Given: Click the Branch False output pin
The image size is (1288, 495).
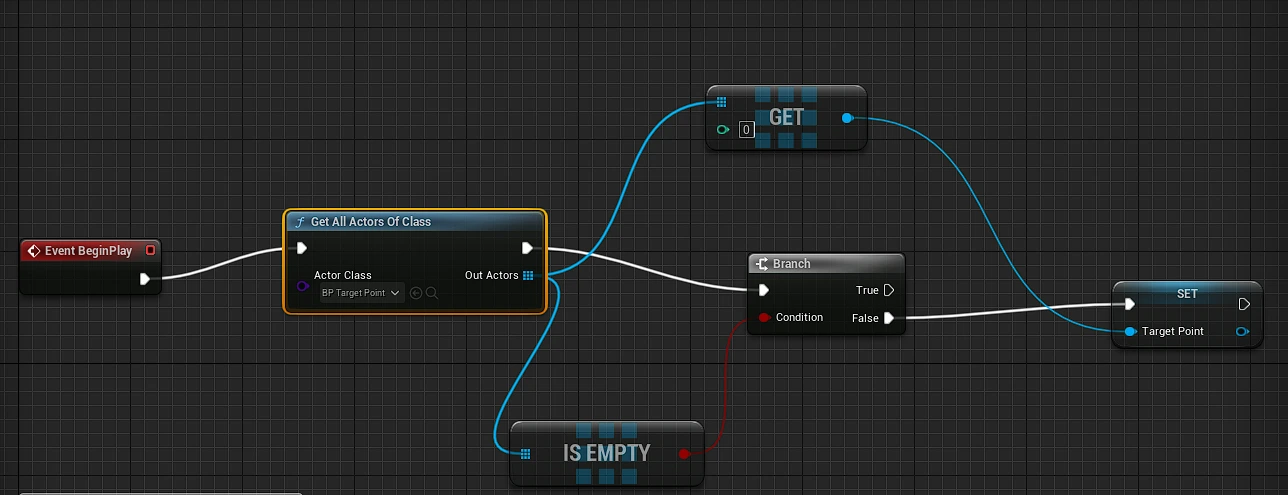Looking at the screenshot, I should pos(889,318).
